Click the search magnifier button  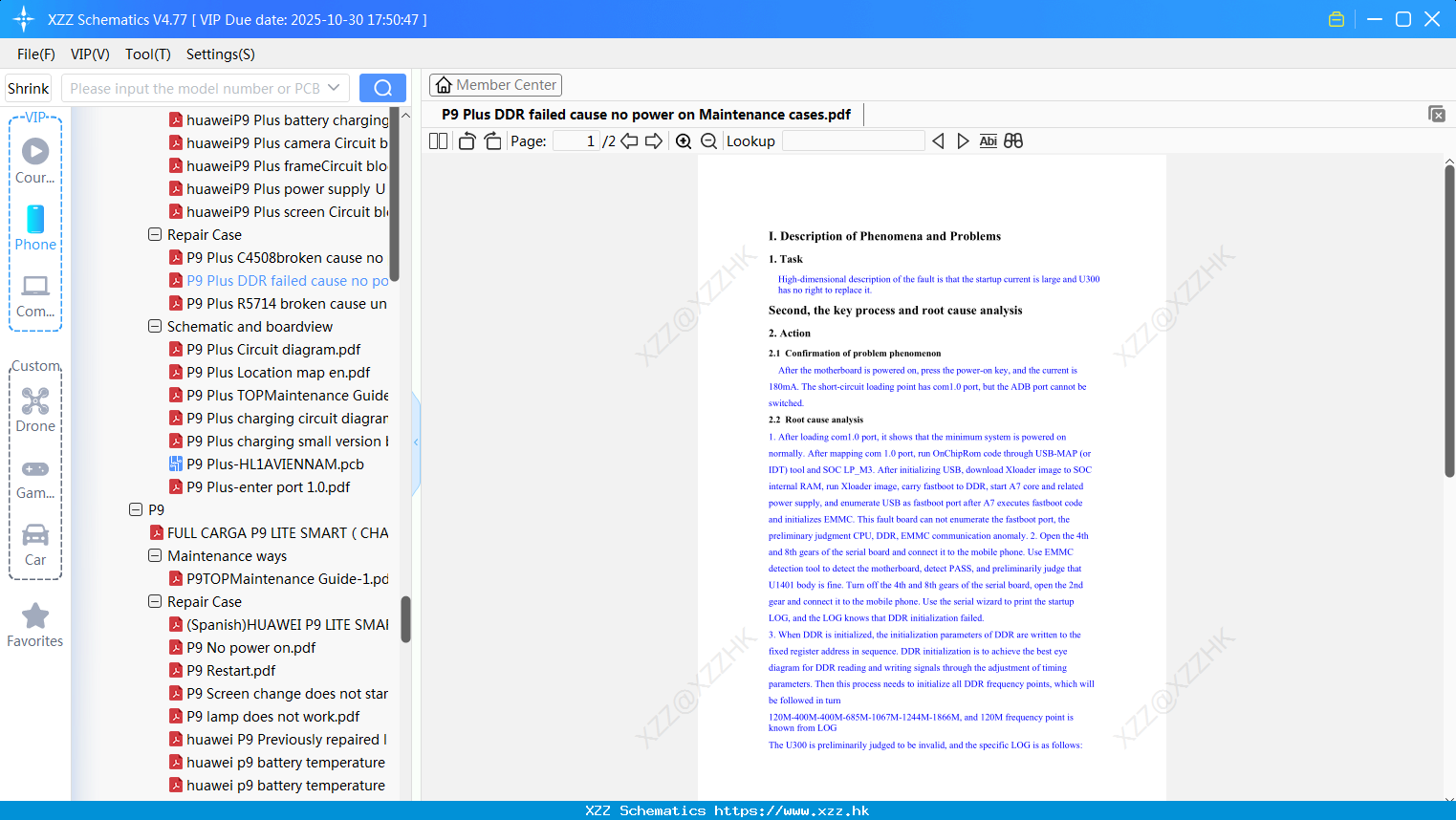(x=382, y=88)
